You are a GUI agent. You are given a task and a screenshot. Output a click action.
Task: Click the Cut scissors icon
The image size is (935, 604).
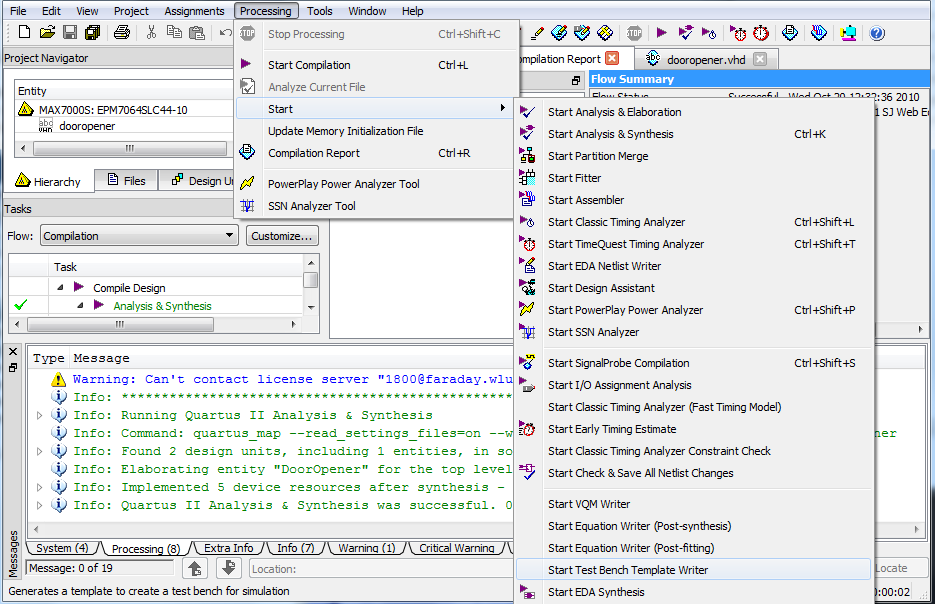pos(151,32)
